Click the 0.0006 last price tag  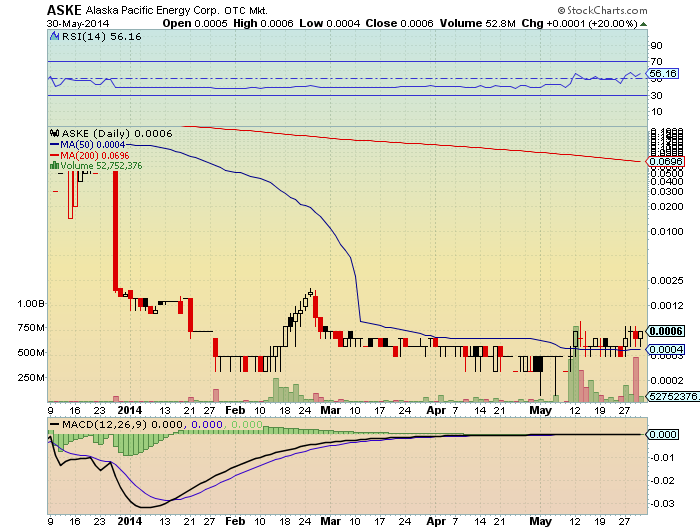tap(665, 331)
